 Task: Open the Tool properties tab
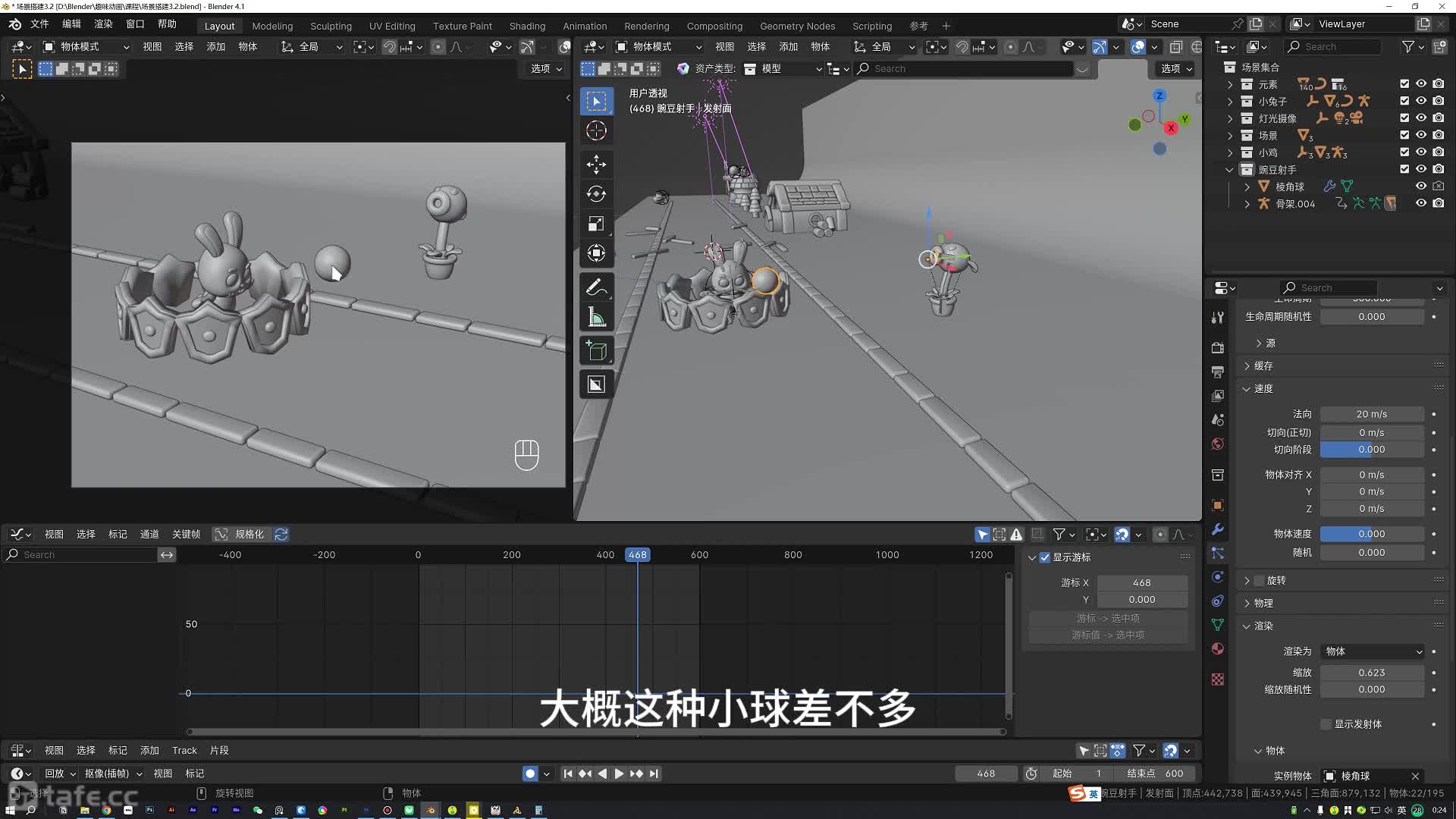point(1218,317)
